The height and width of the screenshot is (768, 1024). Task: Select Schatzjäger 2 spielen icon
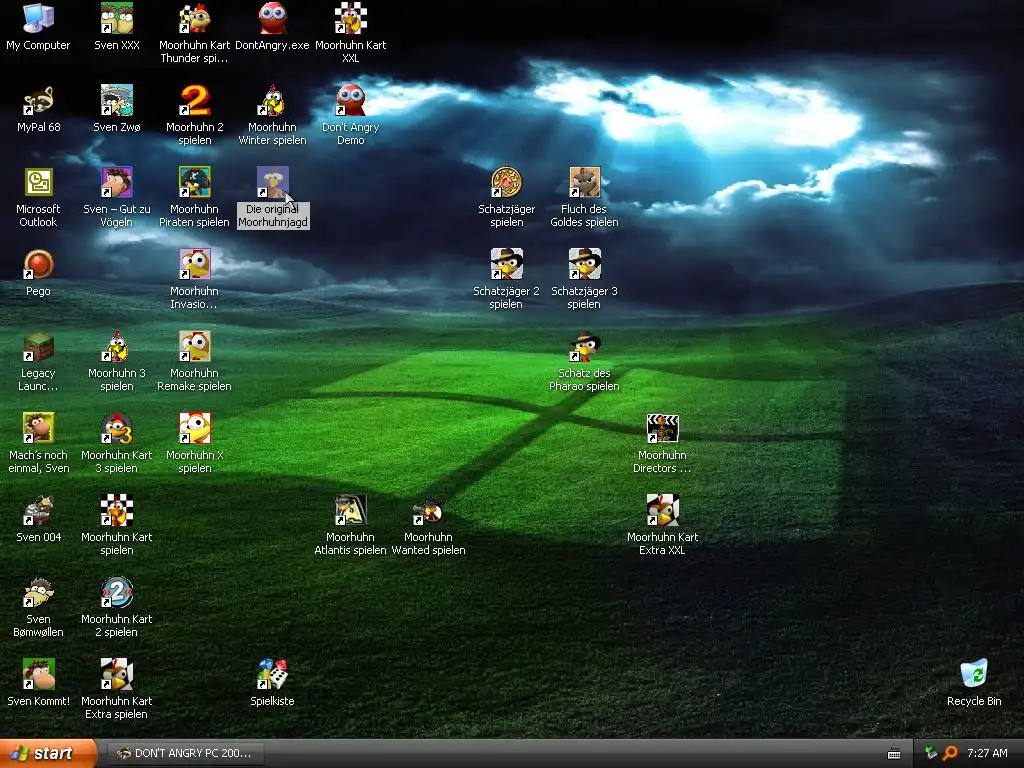click(x=506, y=264)
